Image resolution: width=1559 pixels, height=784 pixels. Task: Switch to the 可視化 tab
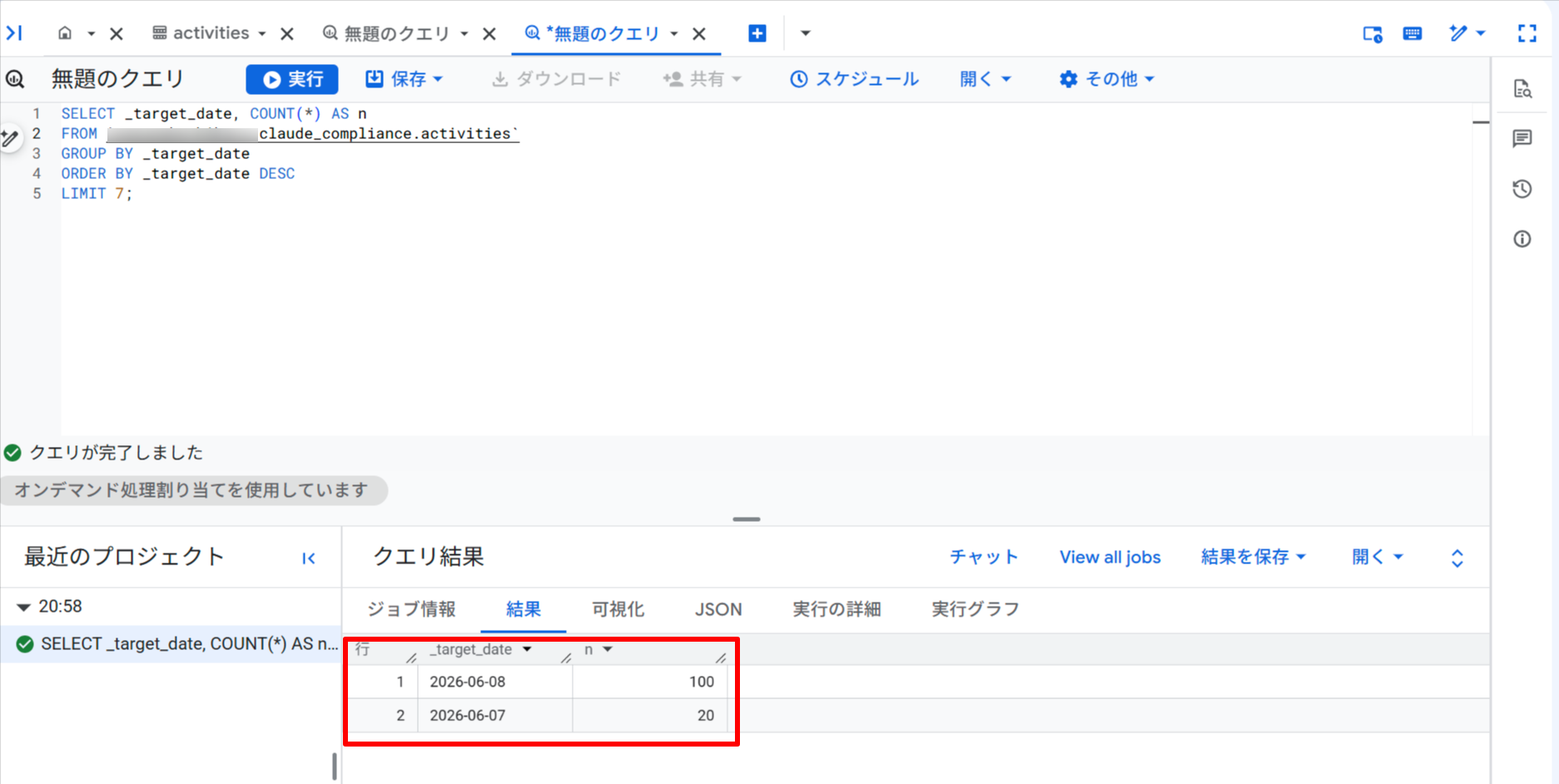[x=618, y=609]
